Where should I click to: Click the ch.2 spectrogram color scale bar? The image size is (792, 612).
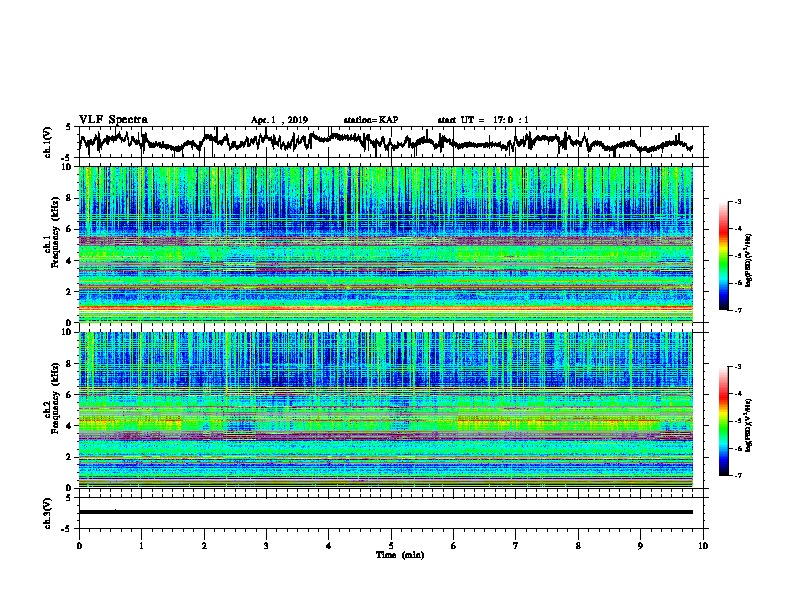(724, 421)
